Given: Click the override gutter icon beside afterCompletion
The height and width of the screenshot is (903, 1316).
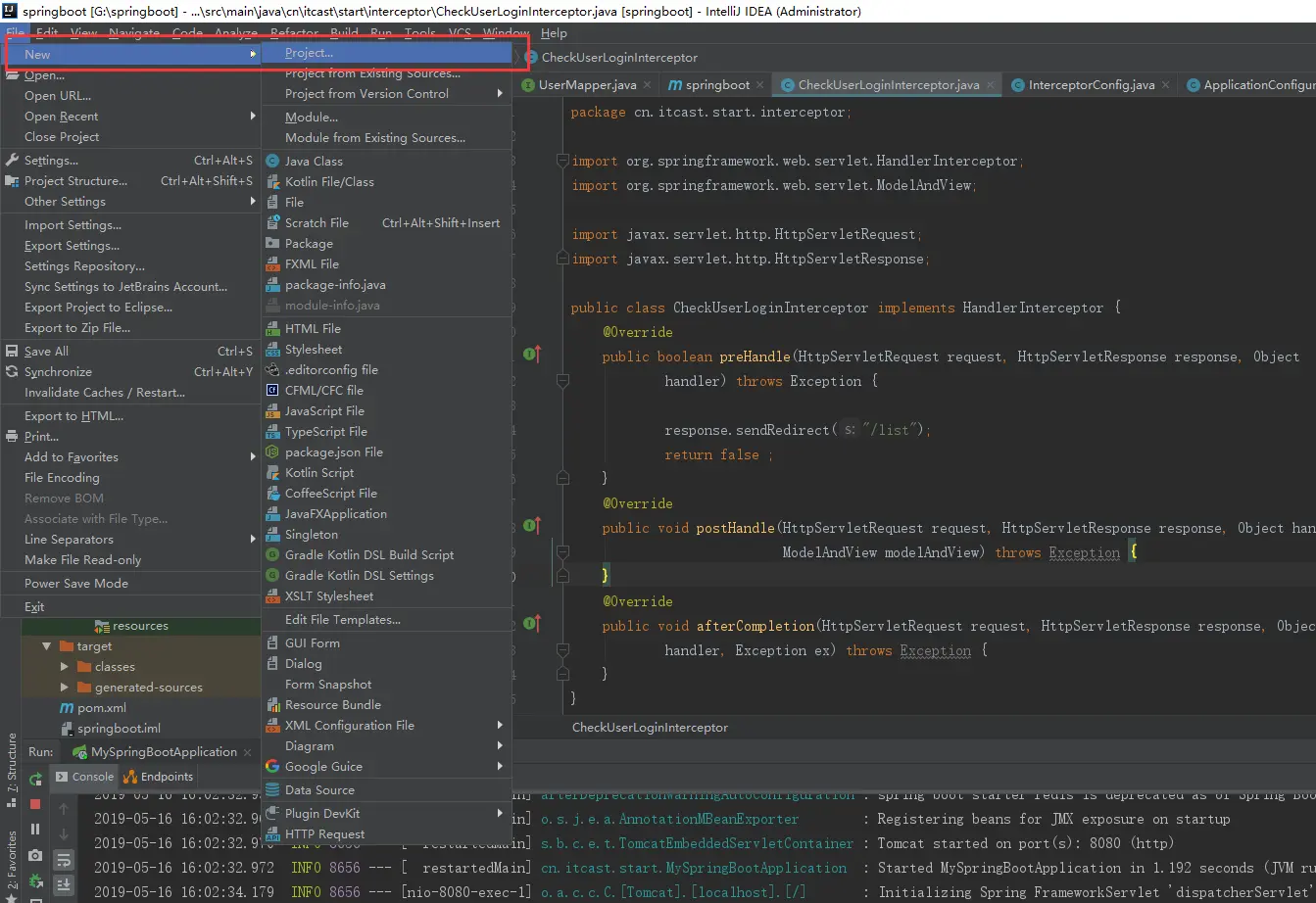Looking at the screenshot, I should click(532, 623).
